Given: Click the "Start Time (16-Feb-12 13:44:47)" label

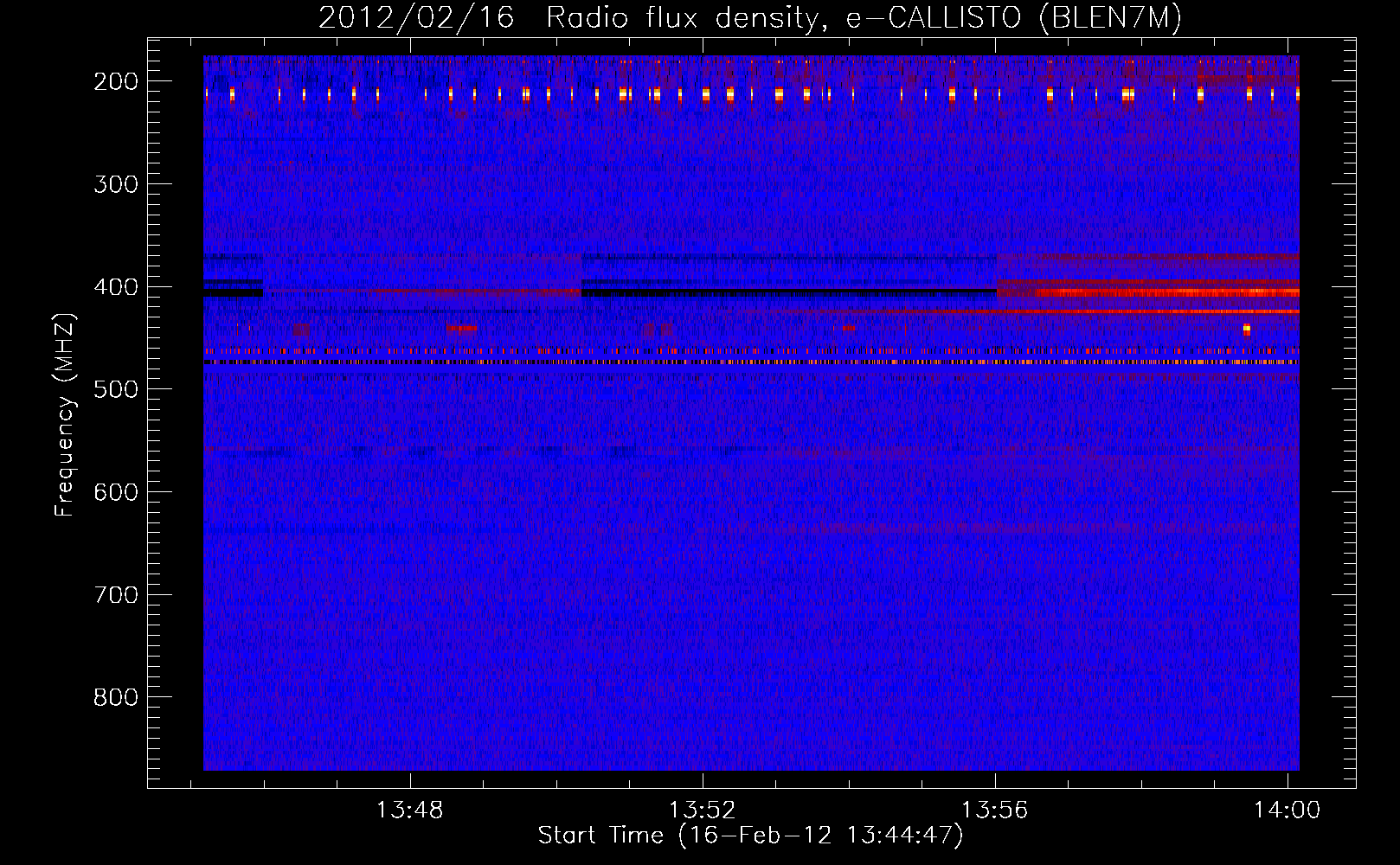Looking at the screenshot, I should [x=750, y=836].
